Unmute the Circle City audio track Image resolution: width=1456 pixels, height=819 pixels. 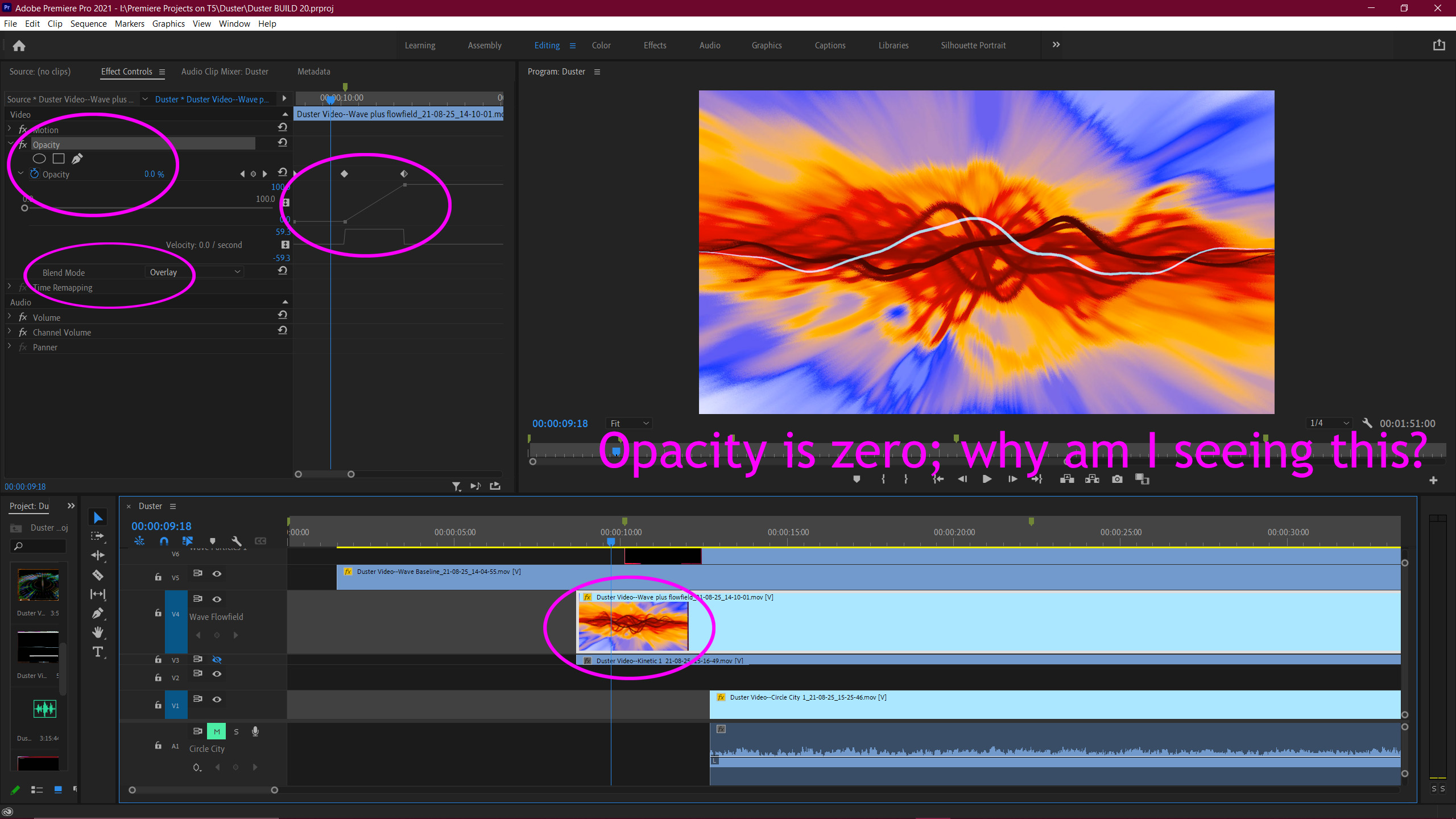point(216,731)
